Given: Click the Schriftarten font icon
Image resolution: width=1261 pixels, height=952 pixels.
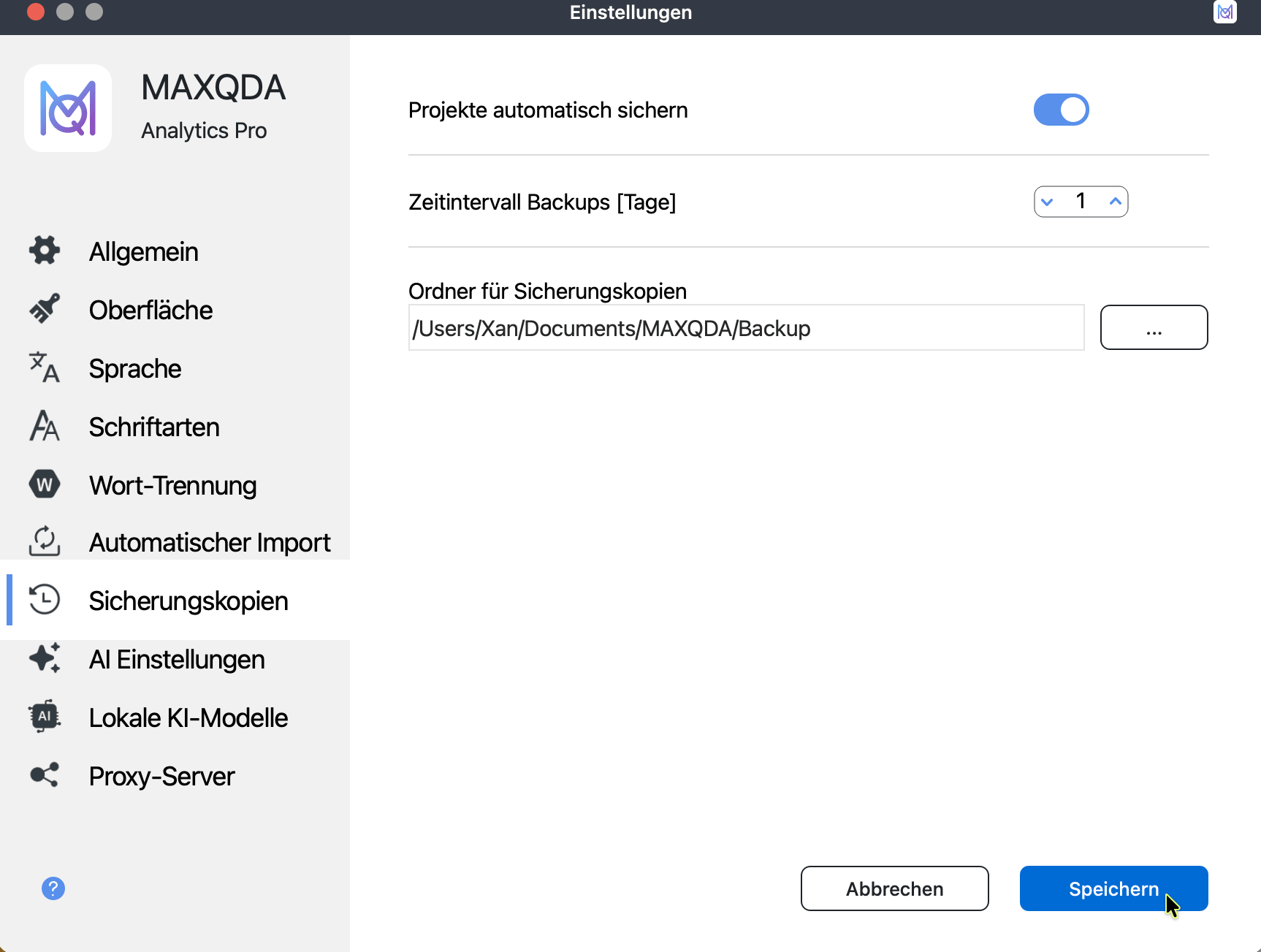Looking at the screenshot, I should pos(45,426).
